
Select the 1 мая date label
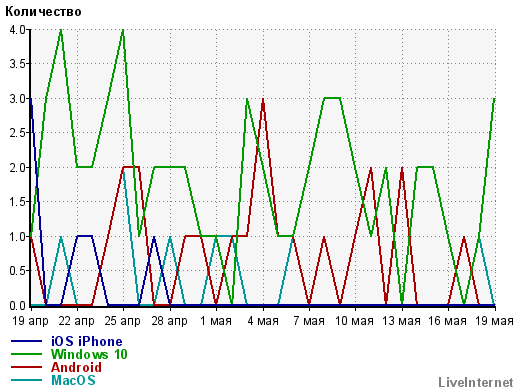coord(216,321)
